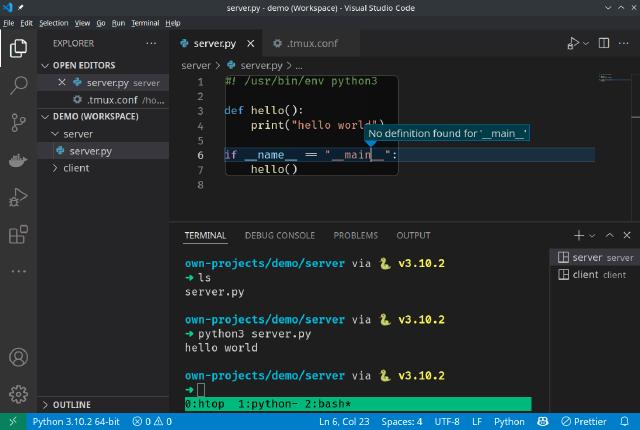Click the Explorer views and more actions ellipsis
The width and height of the screenshot is (640, 430).
(151, 43)
